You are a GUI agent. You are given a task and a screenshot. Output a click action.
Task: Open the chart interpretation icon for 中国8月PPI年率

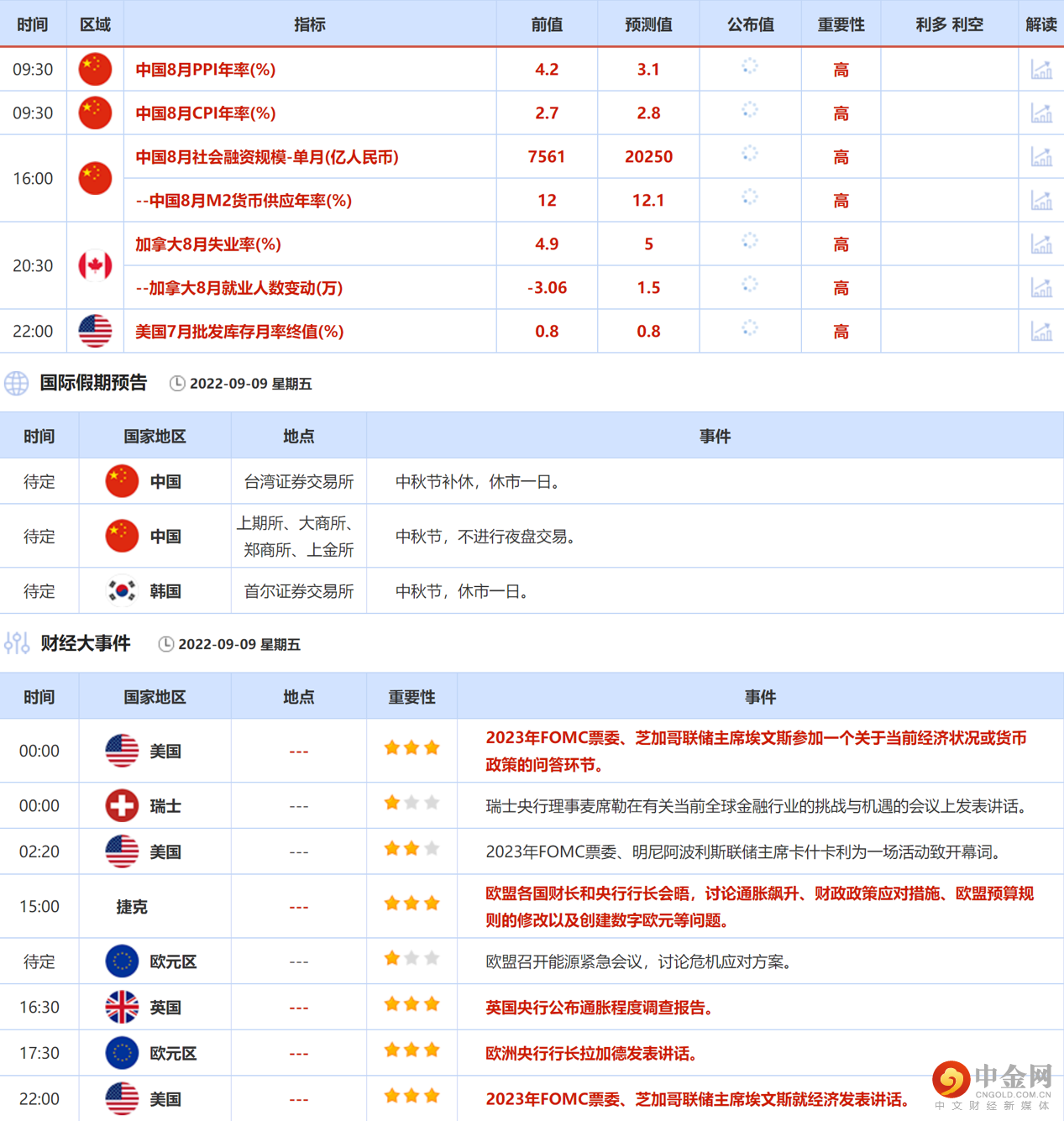[x=1041, y=69]
